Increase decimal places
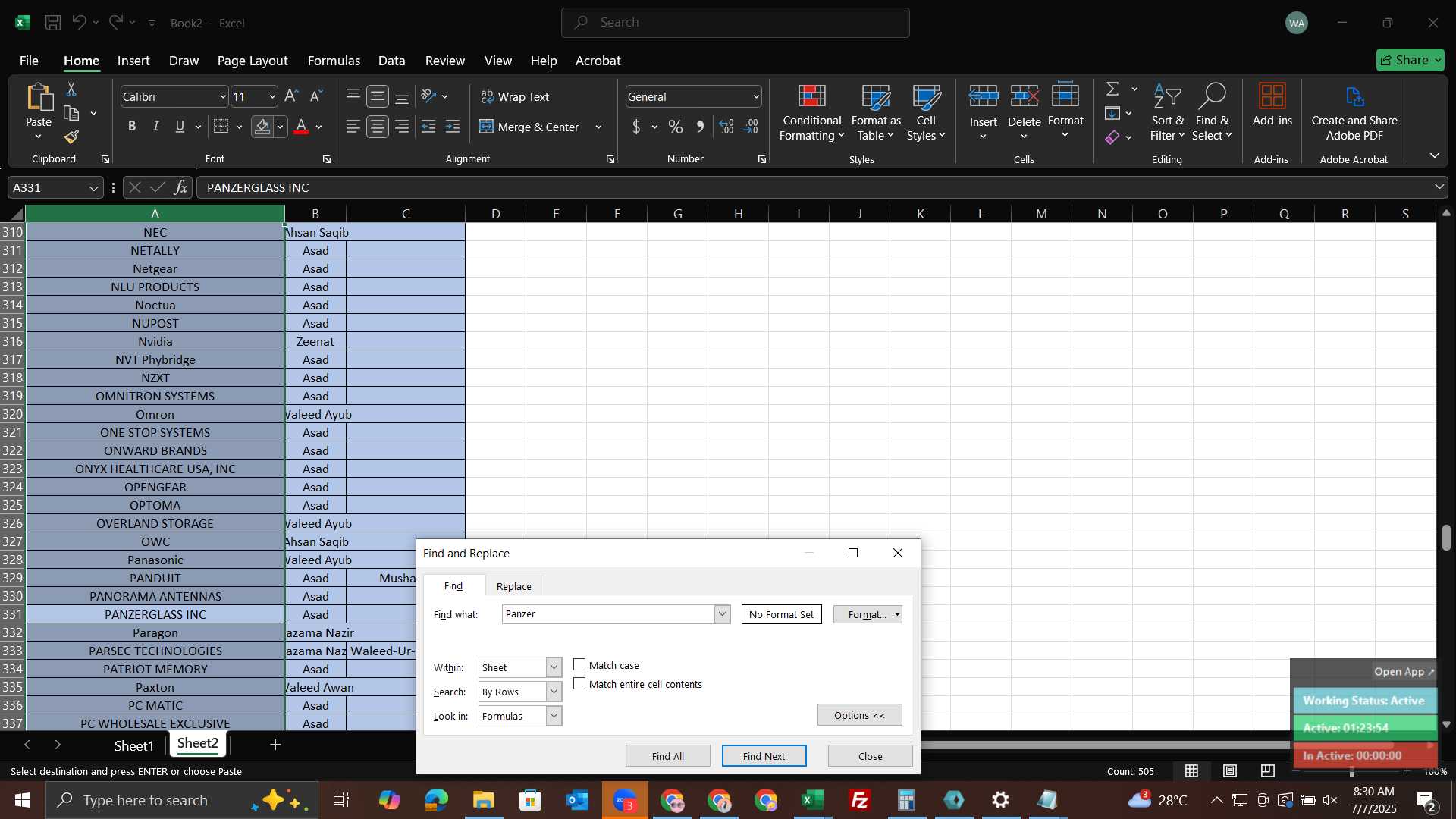This screenshot has width=1456, height=819. [x=726, y=127]
